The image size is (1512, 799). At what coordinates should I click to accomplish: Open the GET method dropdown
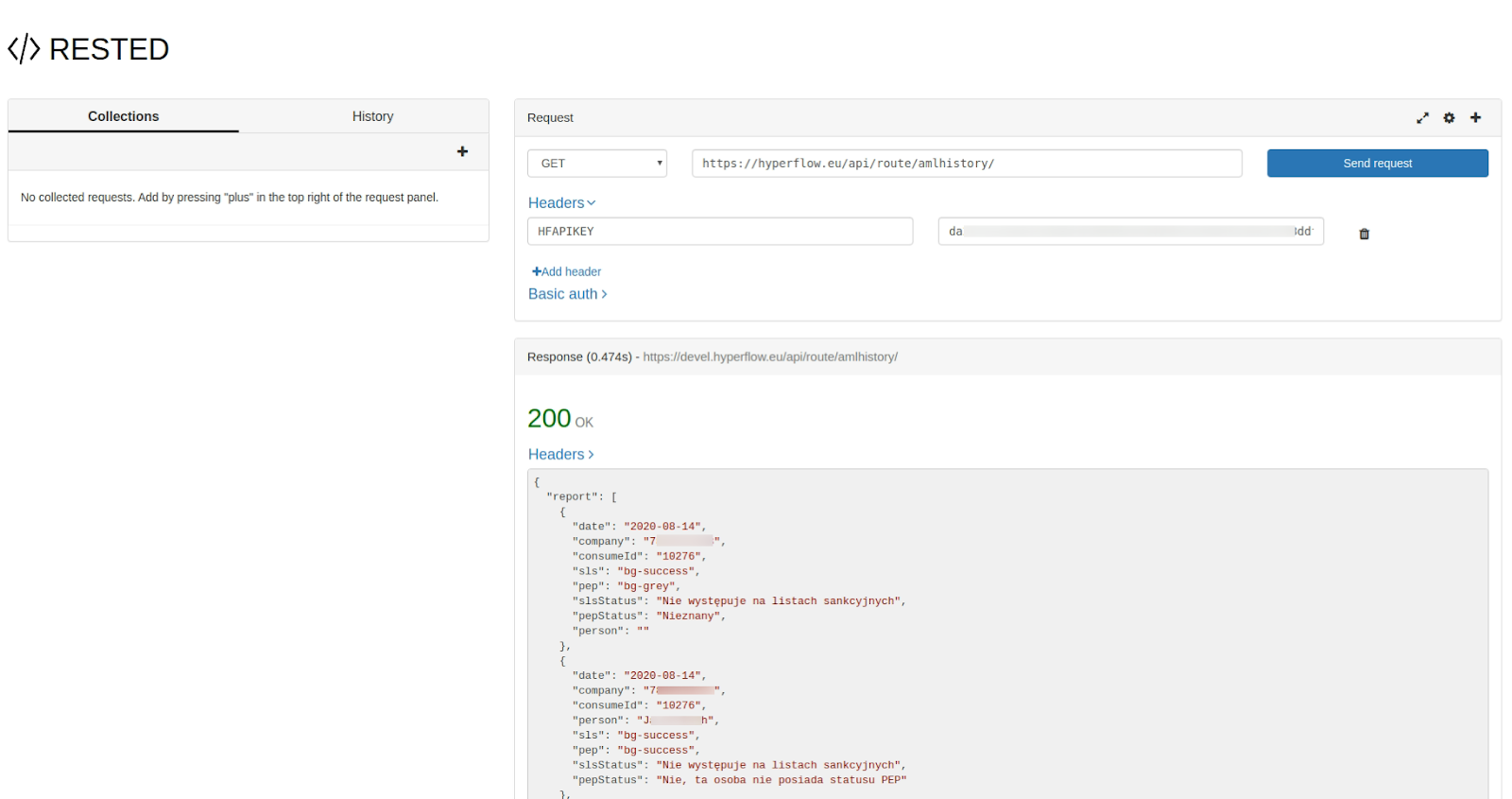597,164
